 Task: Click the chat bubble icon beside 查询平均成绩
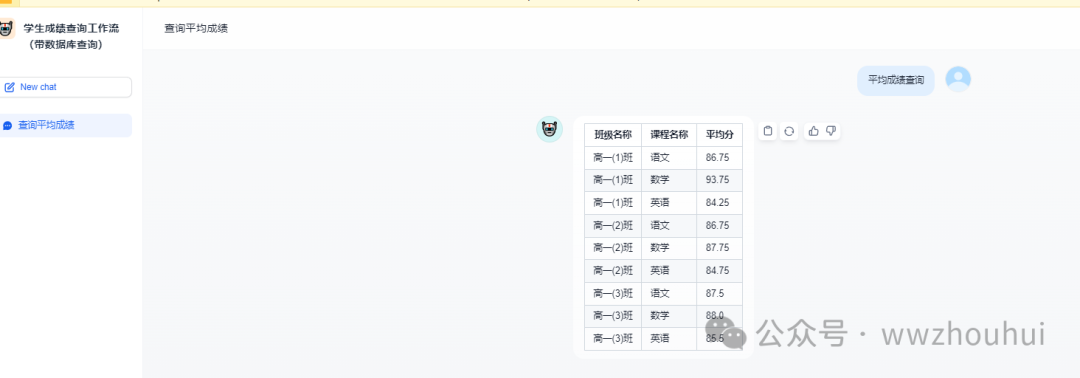(x=8, y=126)
